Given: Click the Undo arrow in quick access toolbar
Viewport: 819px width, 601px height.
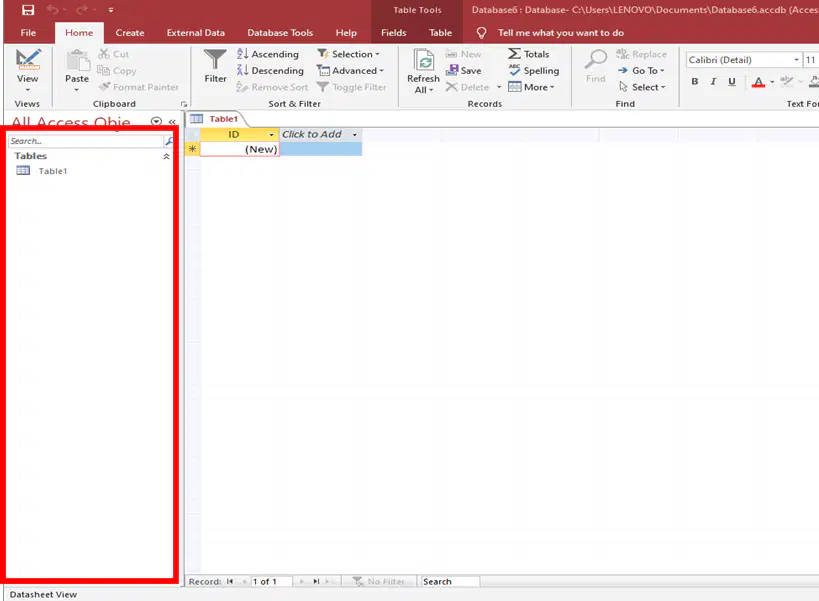Looking at the screenshot, I should coord(52,9).
